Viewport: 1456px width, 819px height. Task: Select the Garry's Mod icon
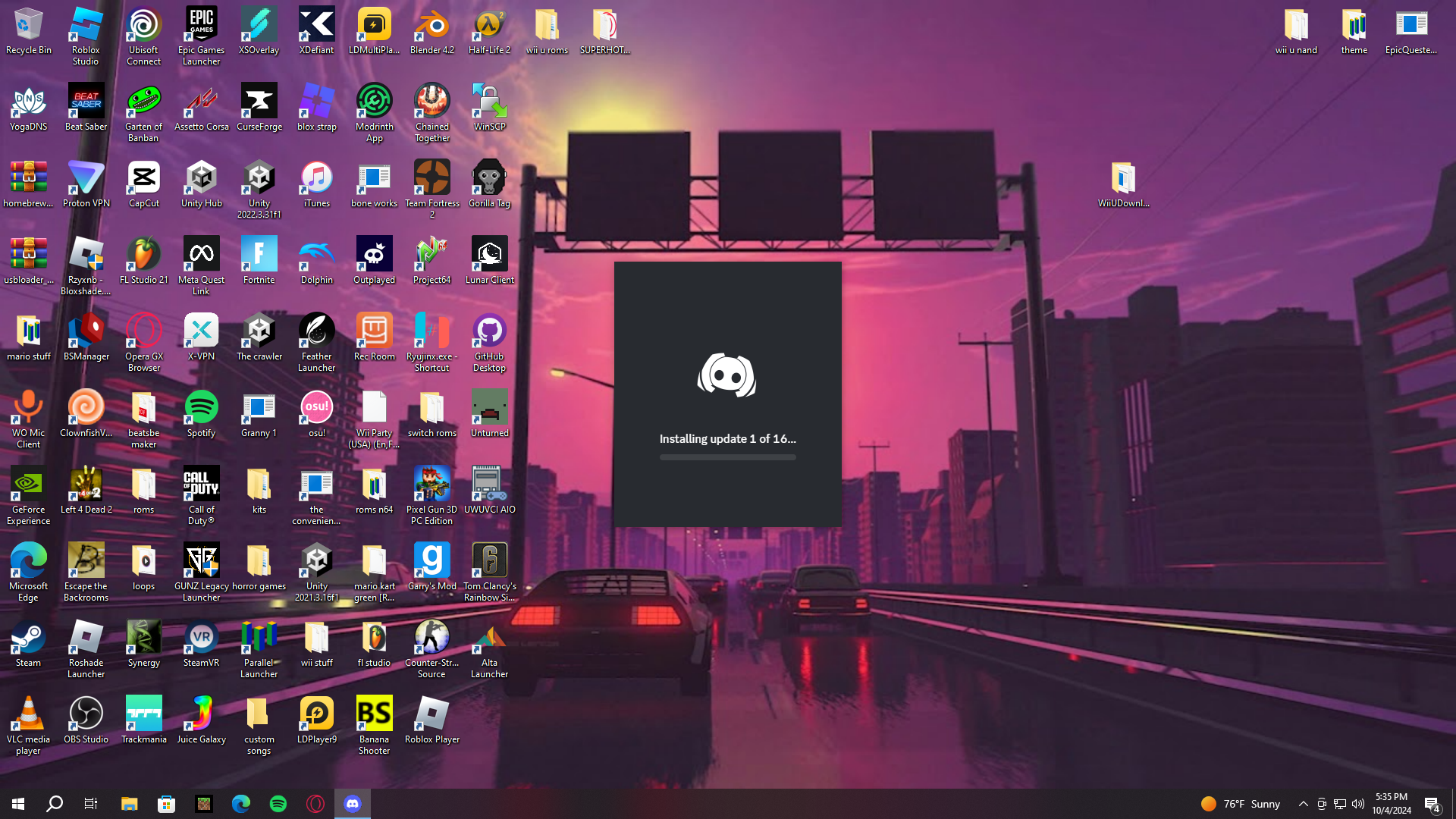pos(432,568)
